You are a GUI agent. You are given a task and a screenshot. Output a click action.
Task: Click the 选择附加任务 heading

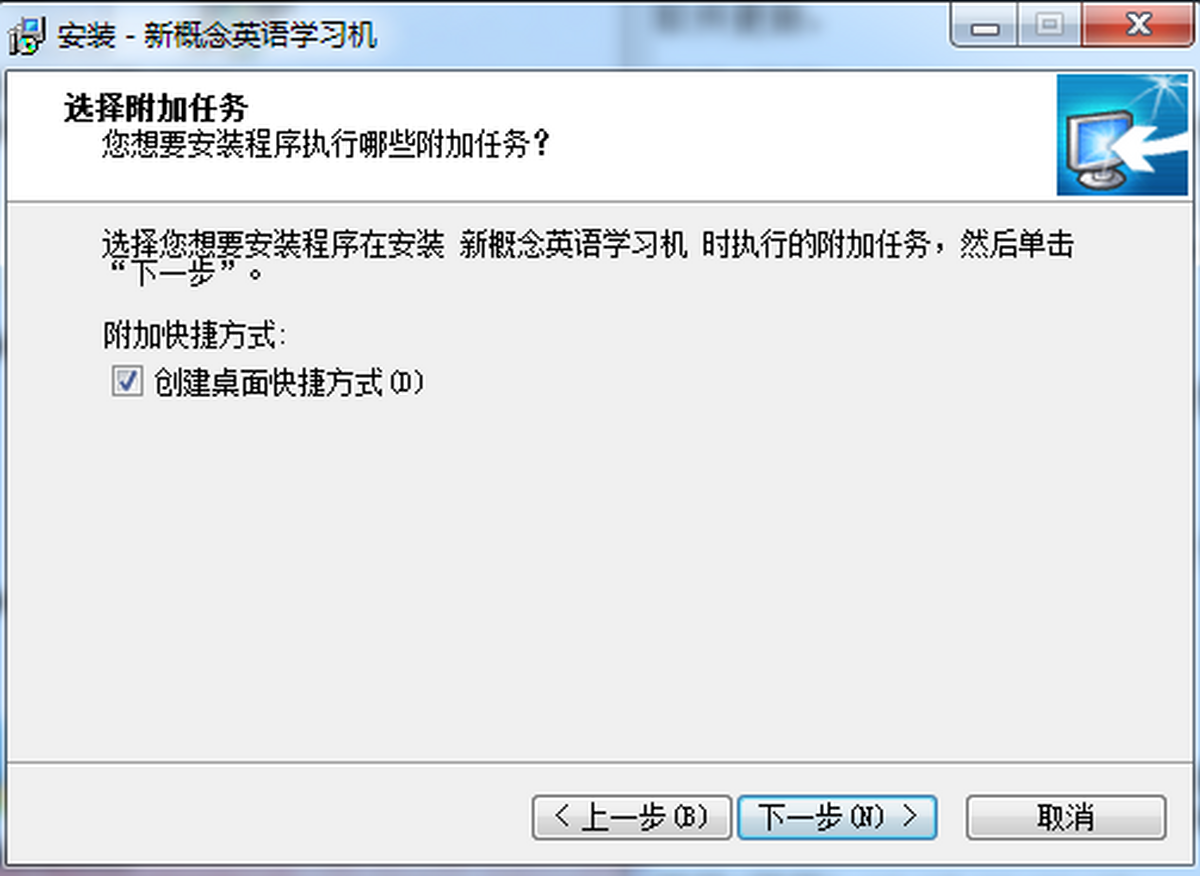tap(155, 108)
